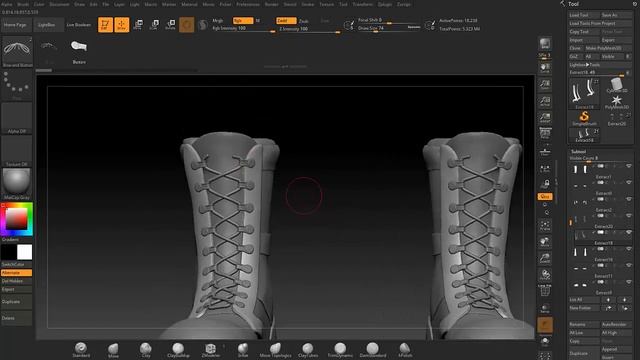Click the Zoom canvas icon on right shelf
The height and width of the screenshot is (360, 640).
pos(544,84)
